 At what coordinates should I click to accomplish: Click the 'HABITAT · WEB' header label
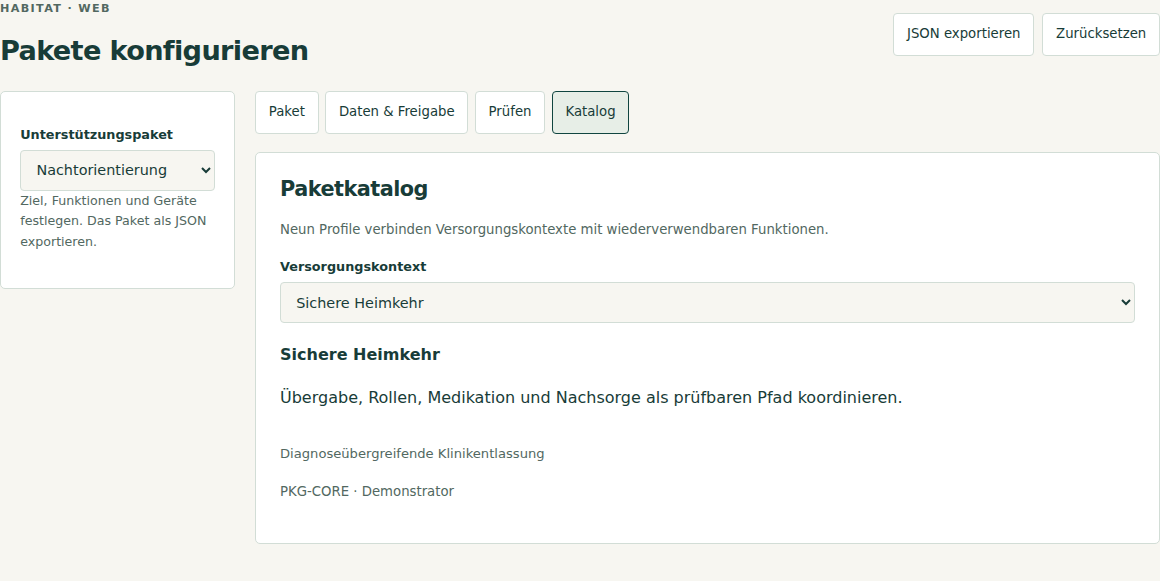55,9
